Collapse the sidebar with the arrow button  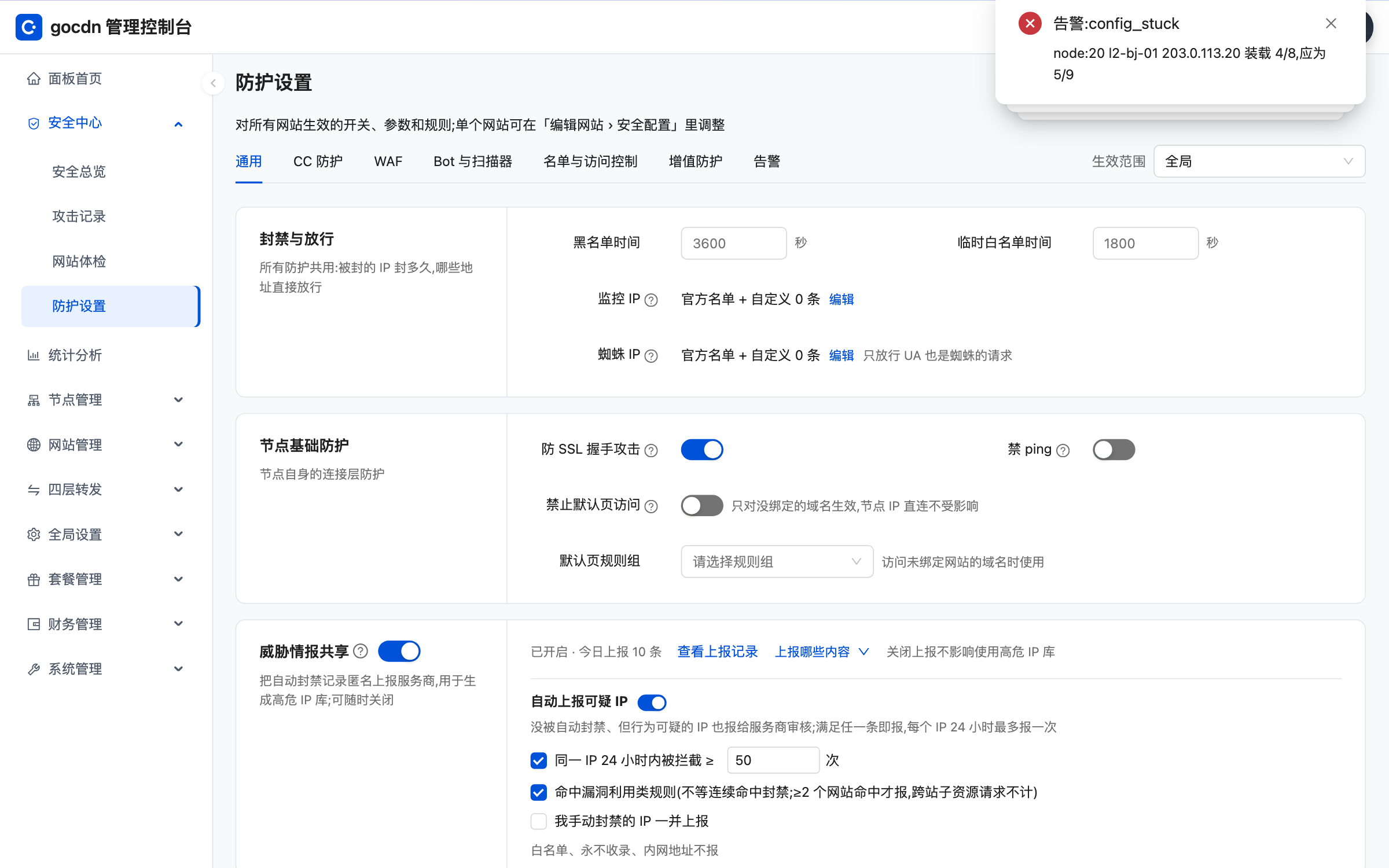(213, 83)
